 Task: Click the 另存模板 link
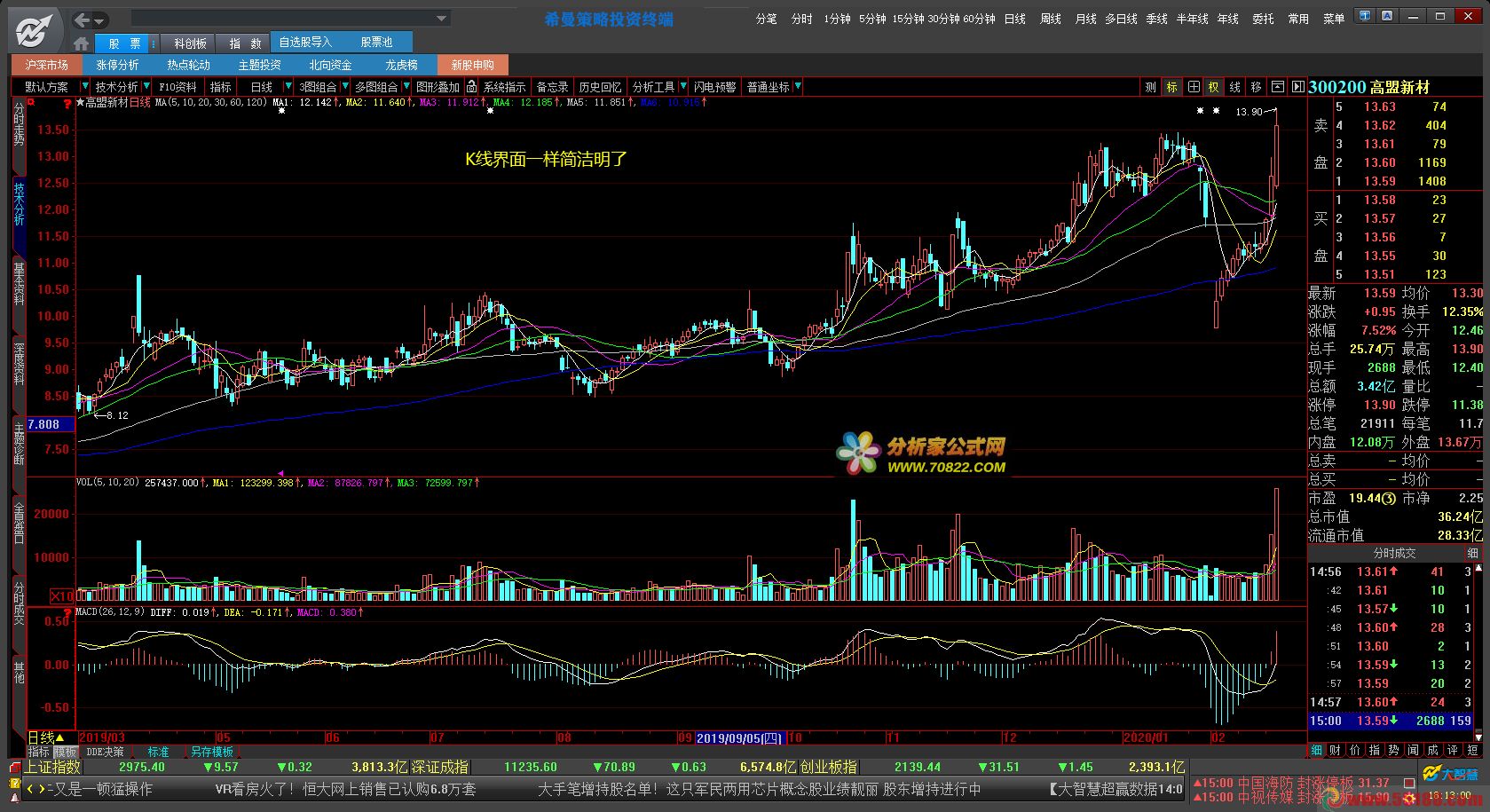coord(211,752)
